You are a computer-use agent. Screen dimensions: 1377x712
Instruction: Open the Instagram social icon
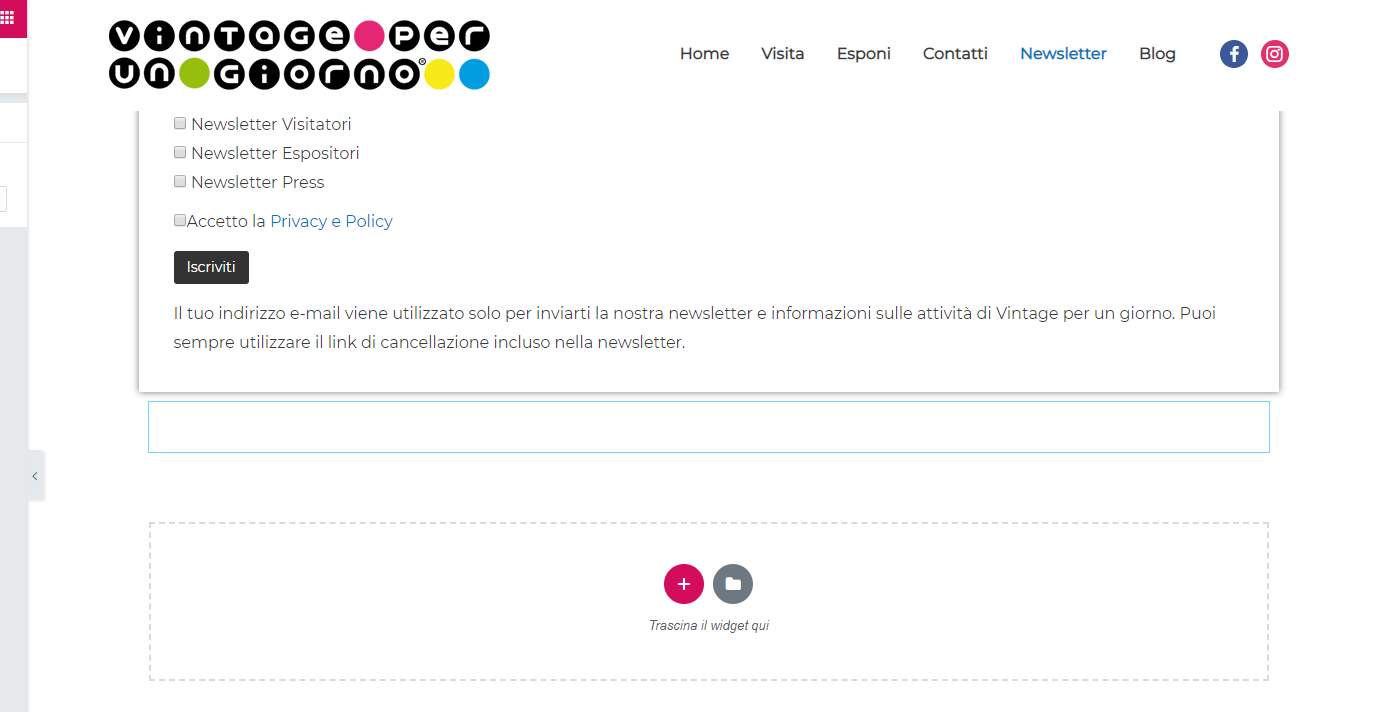(x=1274, y=54)
